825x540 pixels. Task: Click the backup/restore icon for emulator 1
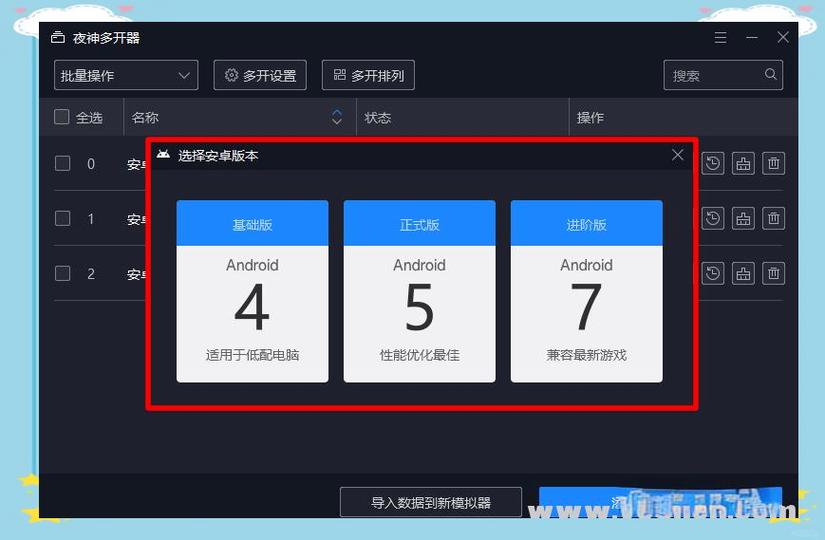[713, 218]
